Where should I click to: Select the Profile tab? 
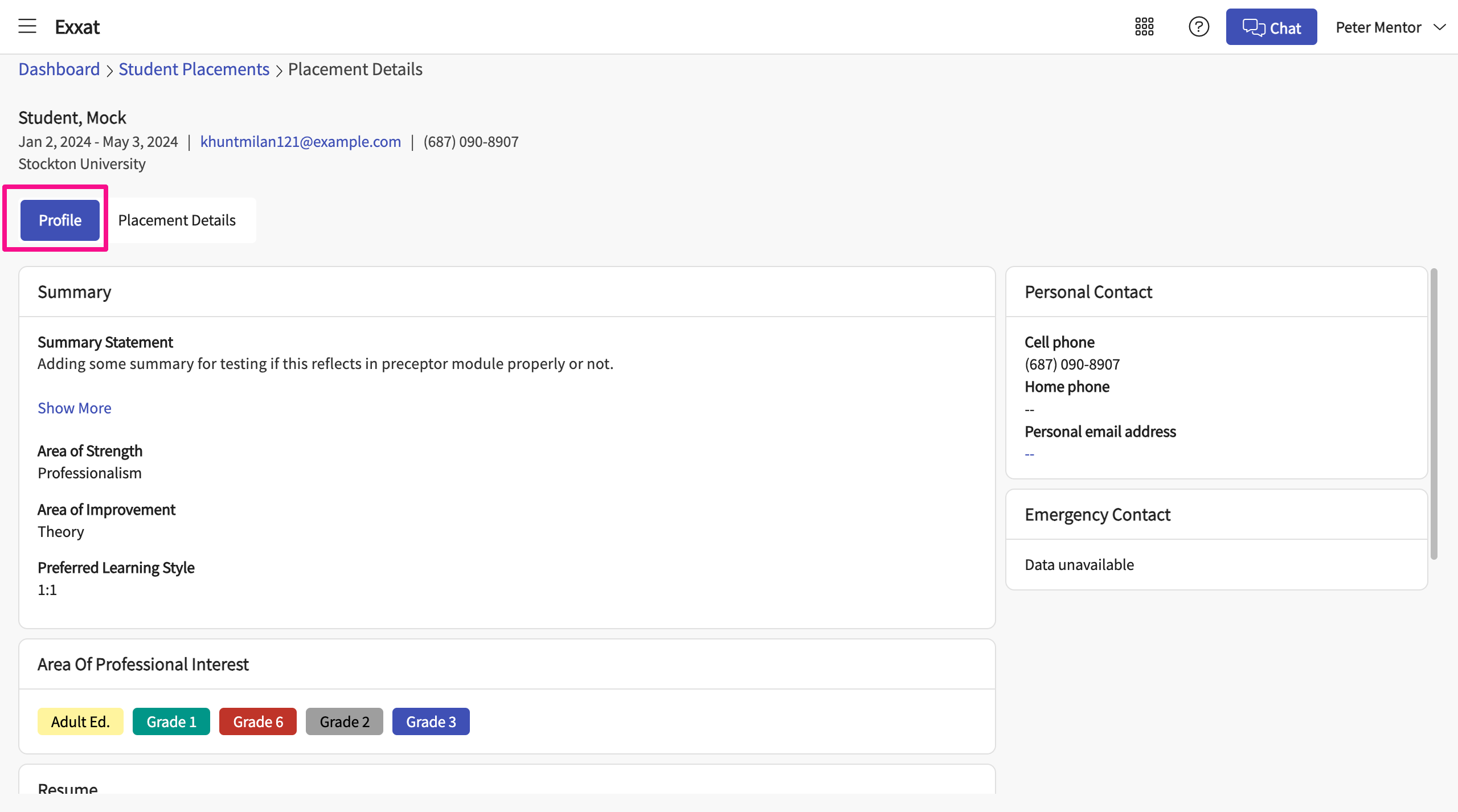click(x=60, y=220)
